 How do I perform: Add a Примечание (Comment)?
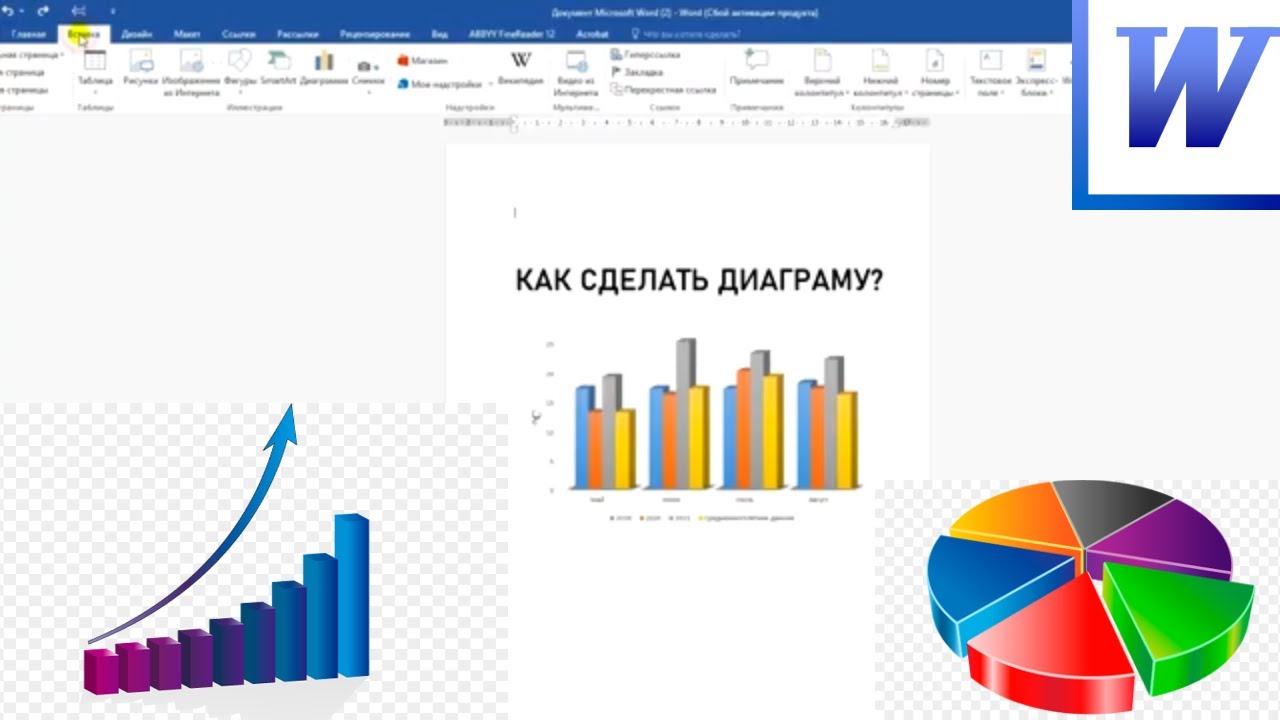(757, 69)
